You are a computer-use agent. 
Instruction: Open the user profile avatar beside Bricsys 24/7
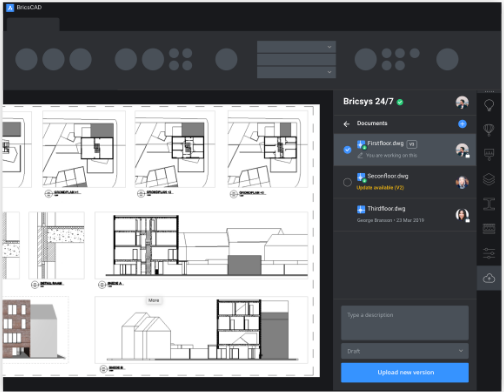tap(462, 102)
